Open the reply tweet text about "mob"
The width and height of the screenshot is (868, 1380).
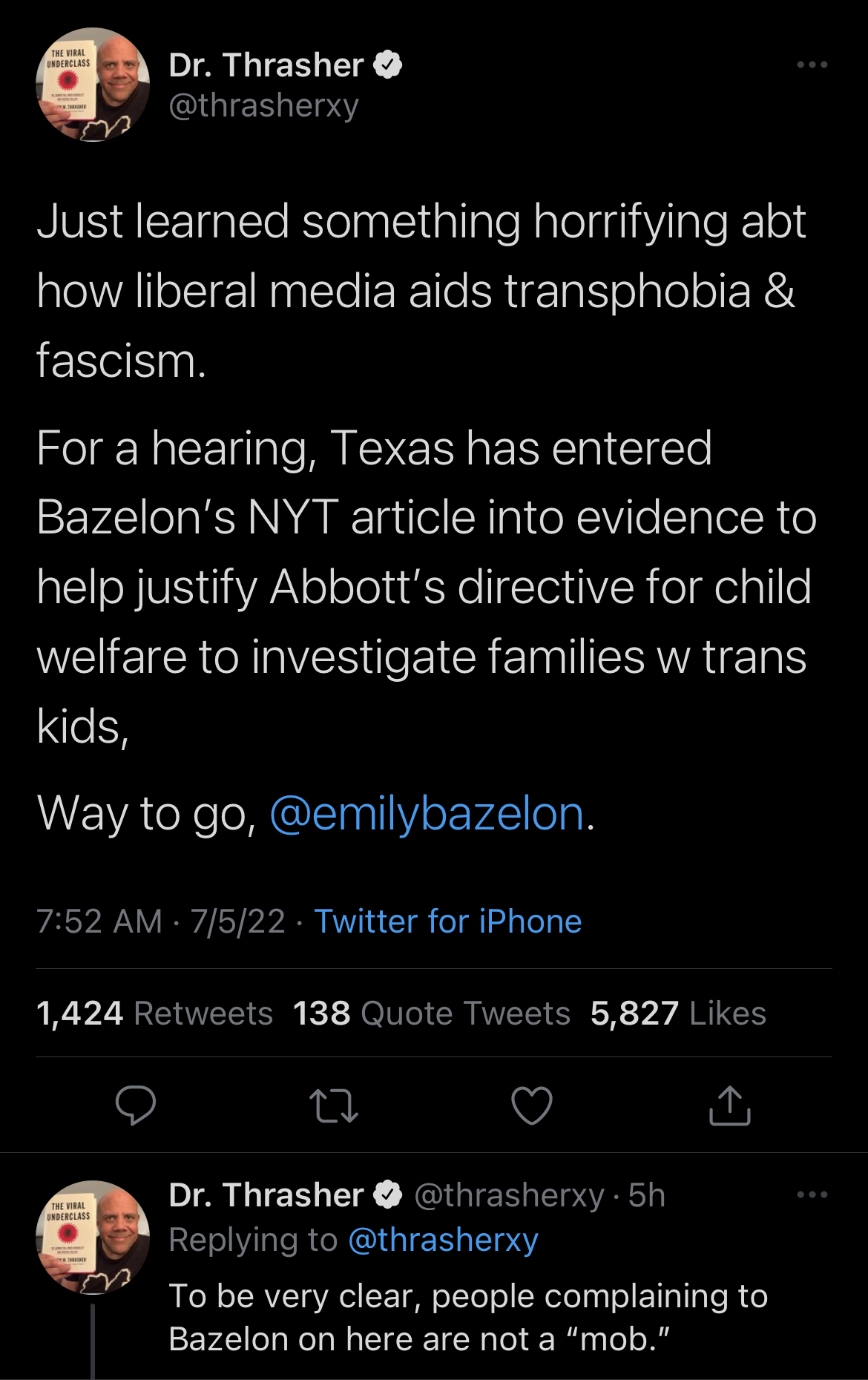467,1318
